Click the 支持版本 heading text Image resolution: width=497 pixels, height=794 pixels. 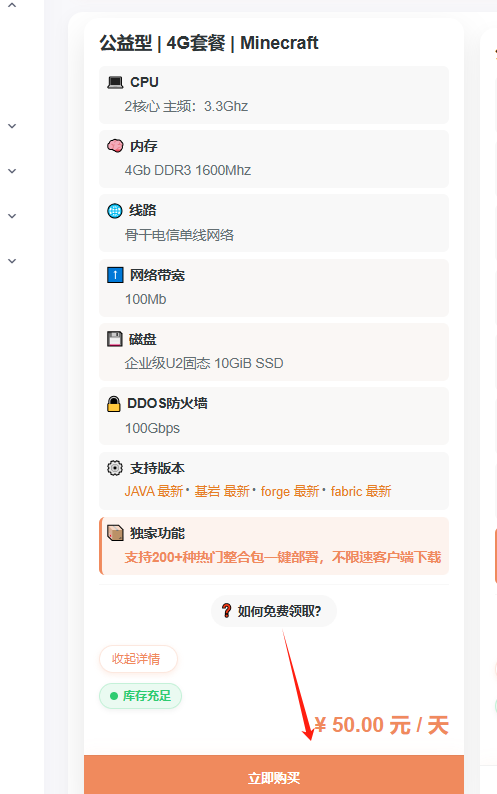158,468
